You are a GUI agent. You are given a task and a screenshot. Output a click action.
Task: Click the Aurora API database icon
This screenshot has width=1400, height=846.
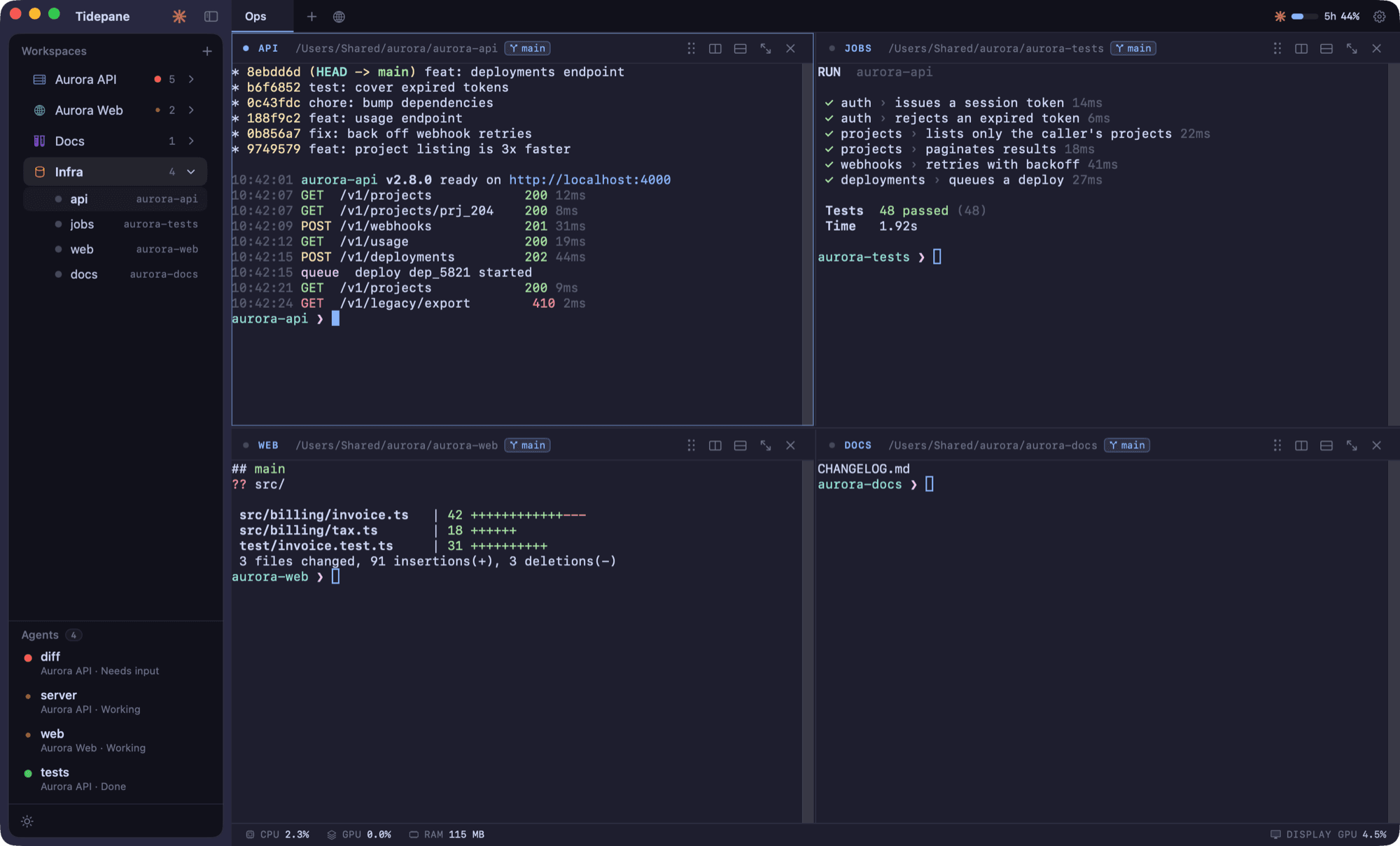39,79
